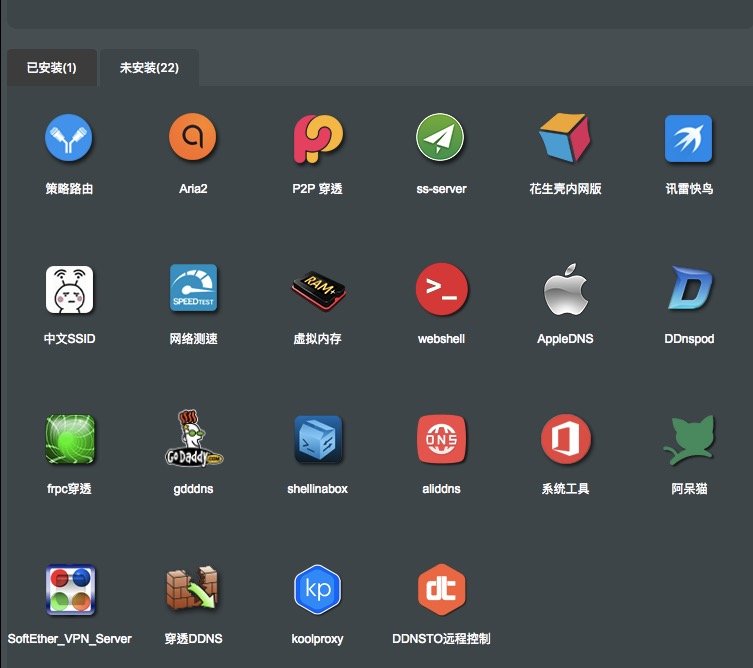Click the gdddns name label

193,489
